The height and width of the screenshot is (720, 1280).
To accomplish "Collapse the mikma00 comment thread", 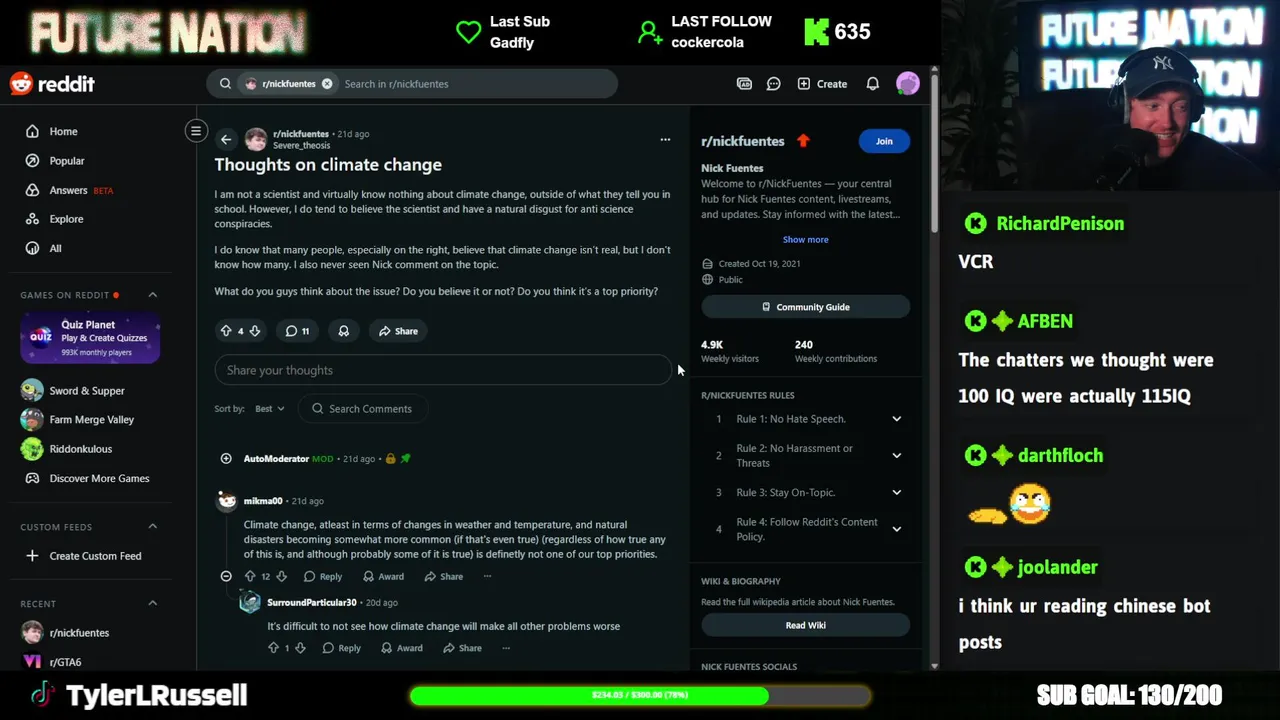I will 226,577.
